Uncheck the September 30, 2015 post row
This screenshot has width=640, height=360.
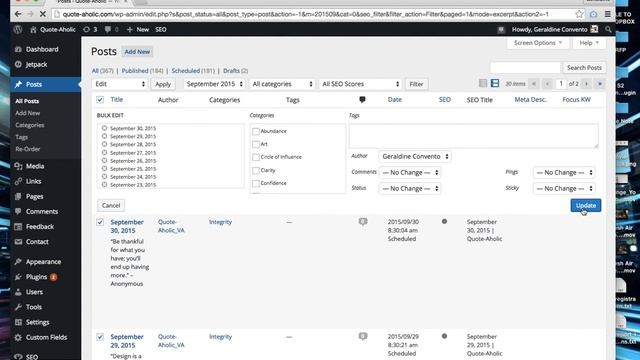tap(100, 222)
